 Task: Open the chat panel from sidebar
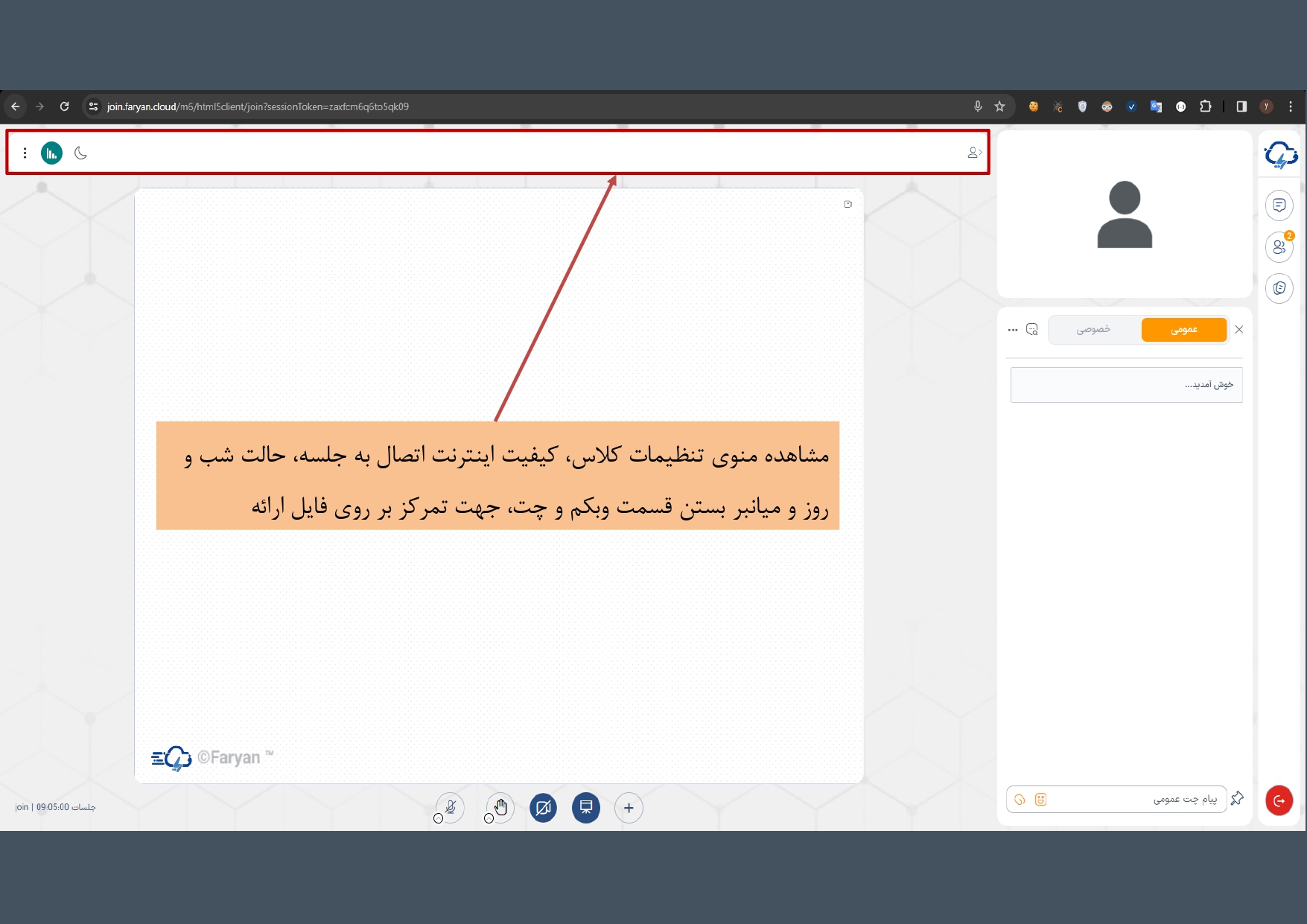[1279, 205]
